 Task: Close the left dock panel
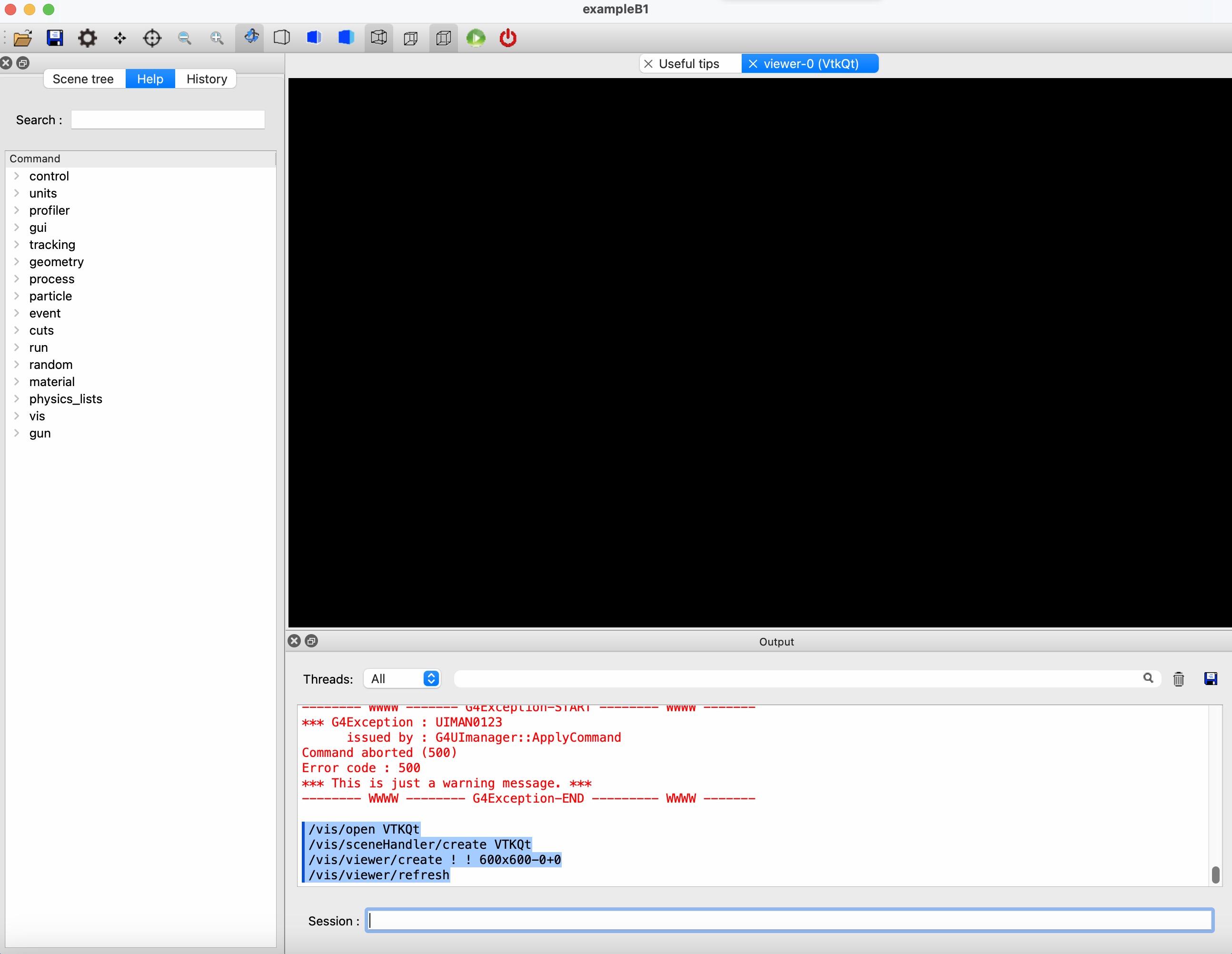6,63
